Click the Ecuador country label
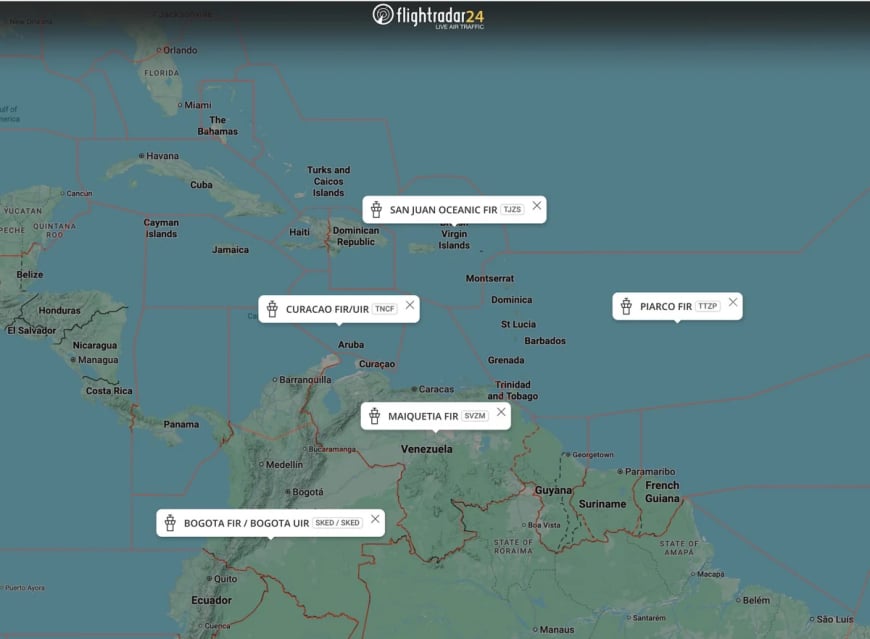The width and height of the screenshot is (870, 639). pos(211,600)
